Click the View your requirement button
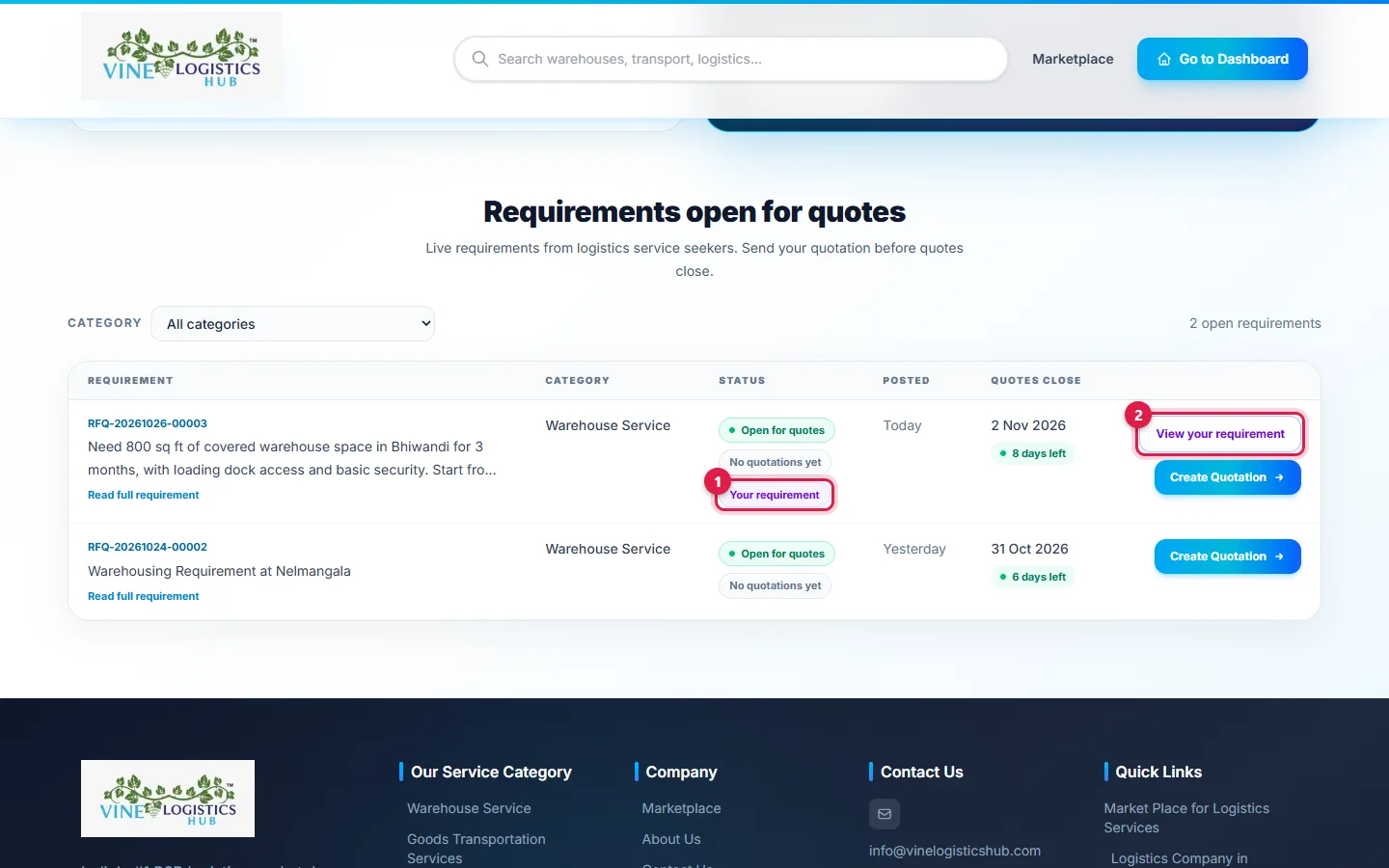1389x868 pixels. pyautogui.click(x=1220, y=434)
